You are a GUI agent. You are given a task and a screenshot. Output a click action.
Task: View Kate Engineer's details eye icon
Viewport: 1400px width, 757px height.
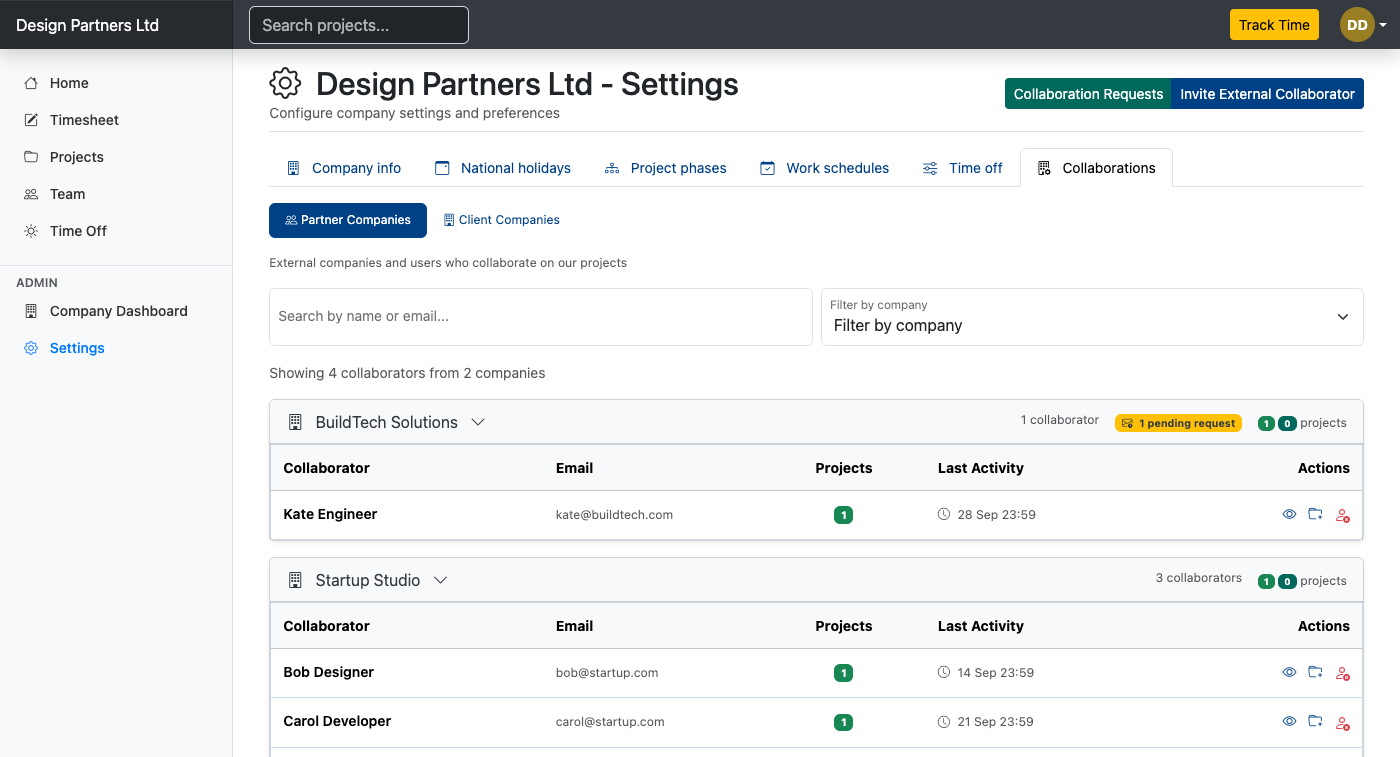click(x=1289, y=514)
